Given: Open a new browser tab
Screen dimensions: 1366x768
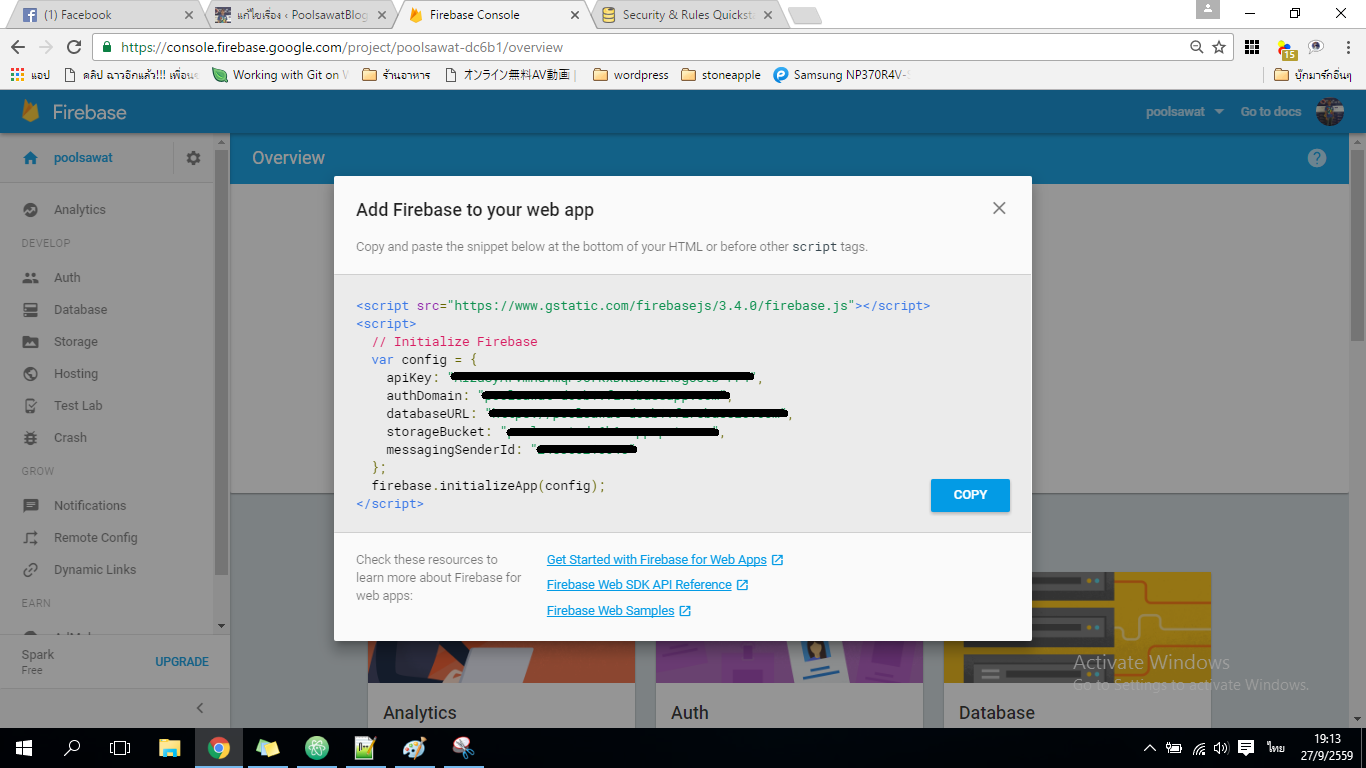Looking at the screenshot, I should (804, 15).
